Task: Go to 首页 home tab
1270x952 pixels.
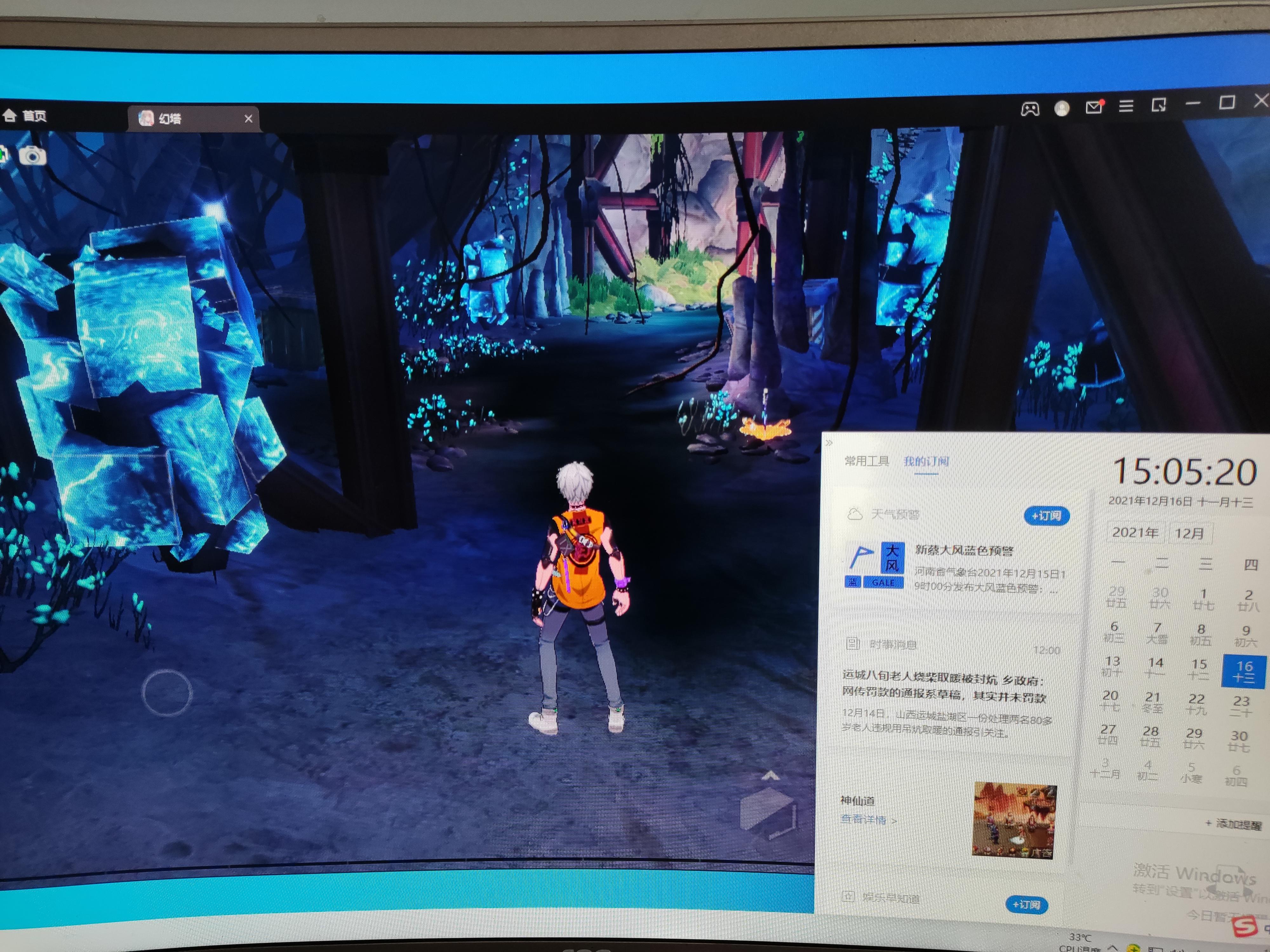Action: coord(26,116)
